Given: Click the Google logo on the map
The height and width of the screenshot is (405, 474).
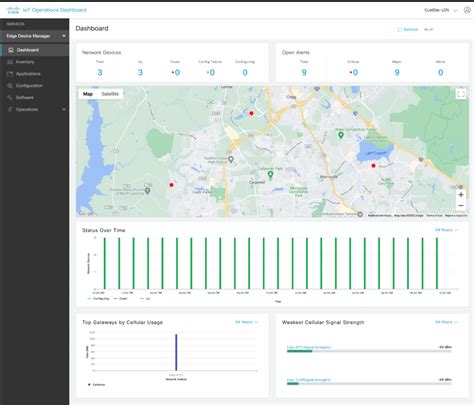Looking at the screenshot, I should point(86,213).
